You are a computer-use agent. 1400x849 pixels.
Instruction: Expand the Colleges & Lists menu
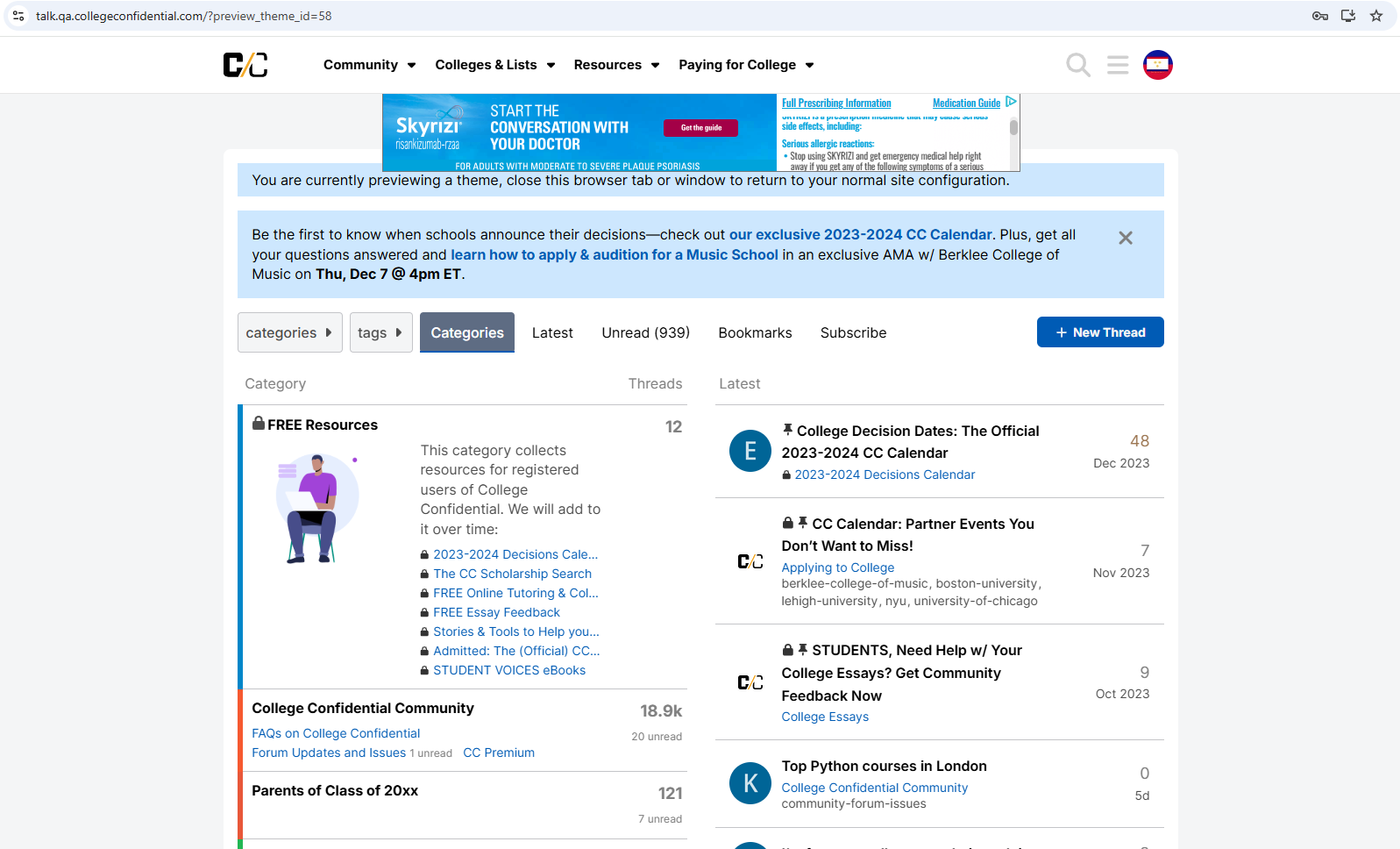[495, 65]
